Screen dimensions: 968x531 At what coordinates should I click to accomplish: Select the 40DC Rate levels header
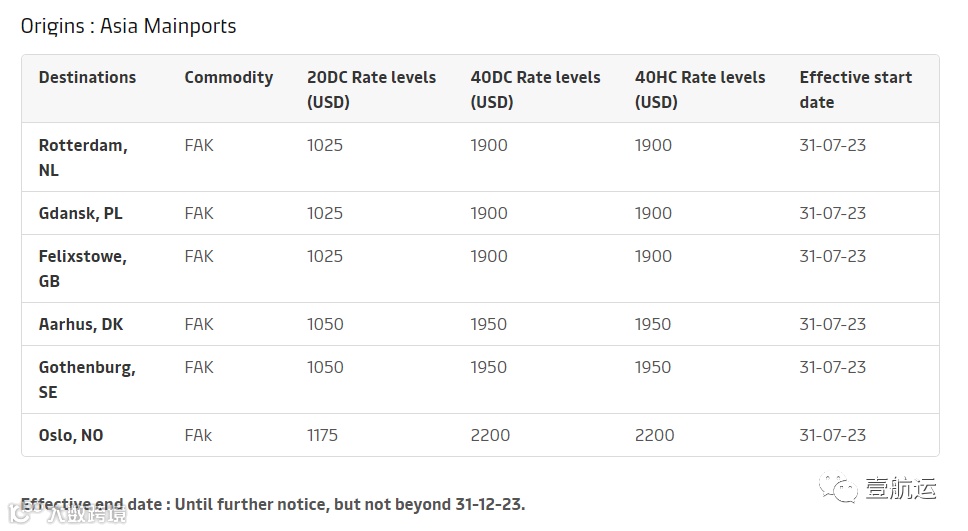(535, 89)
